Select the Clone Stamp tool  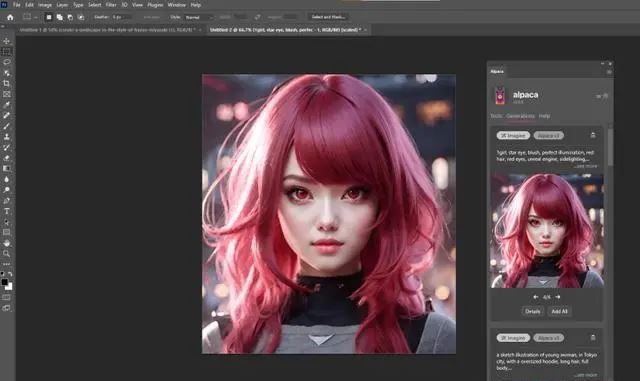tap(7, 137)
